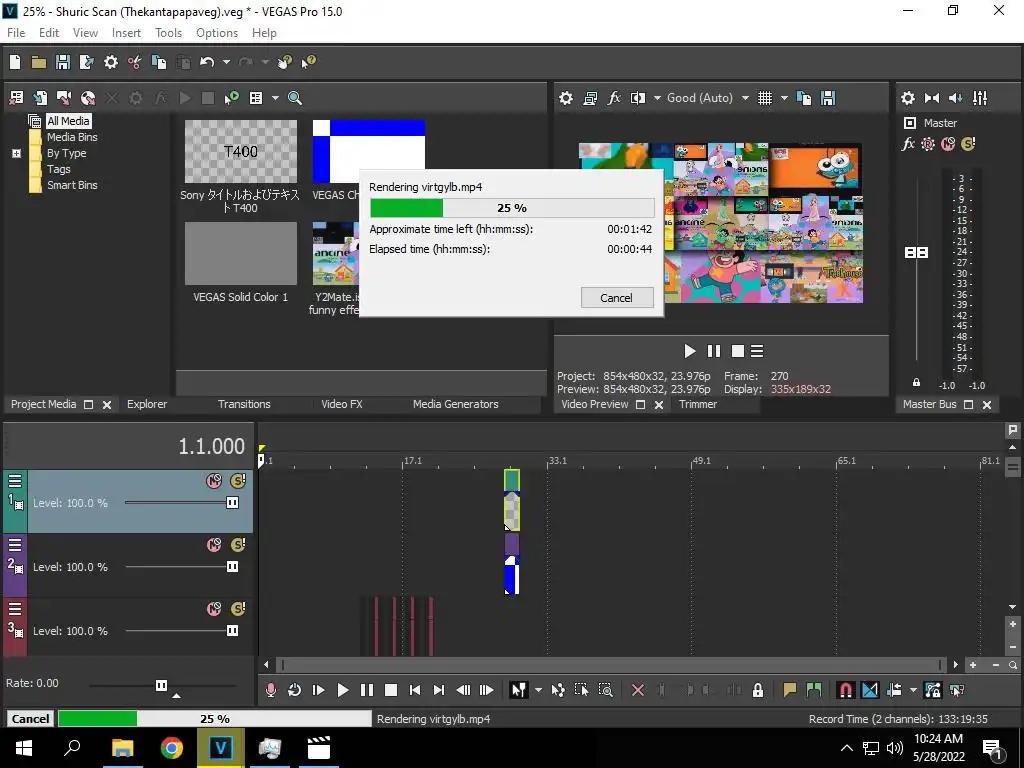Open track 2 hamburger menu

tap(15, 545)
